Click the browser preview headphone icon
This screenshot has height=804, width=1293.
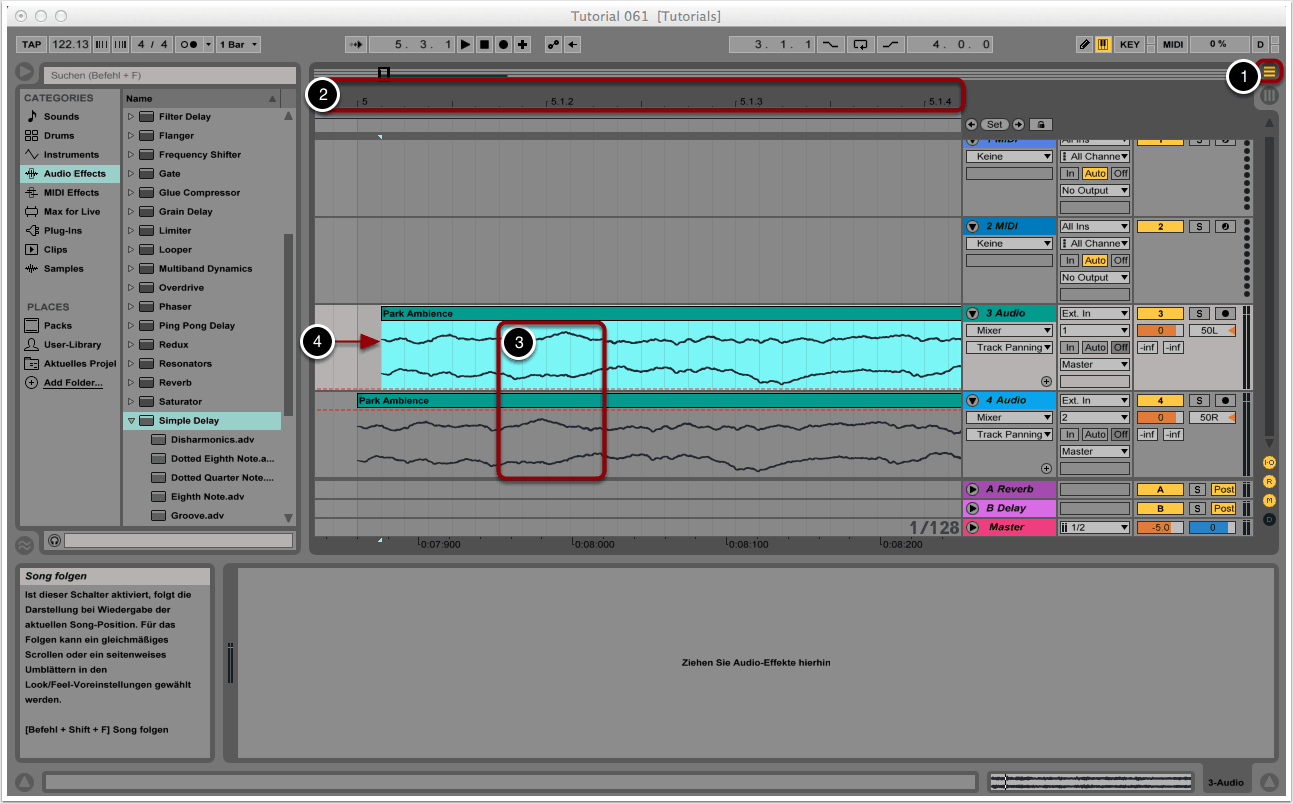click(54, 541)
